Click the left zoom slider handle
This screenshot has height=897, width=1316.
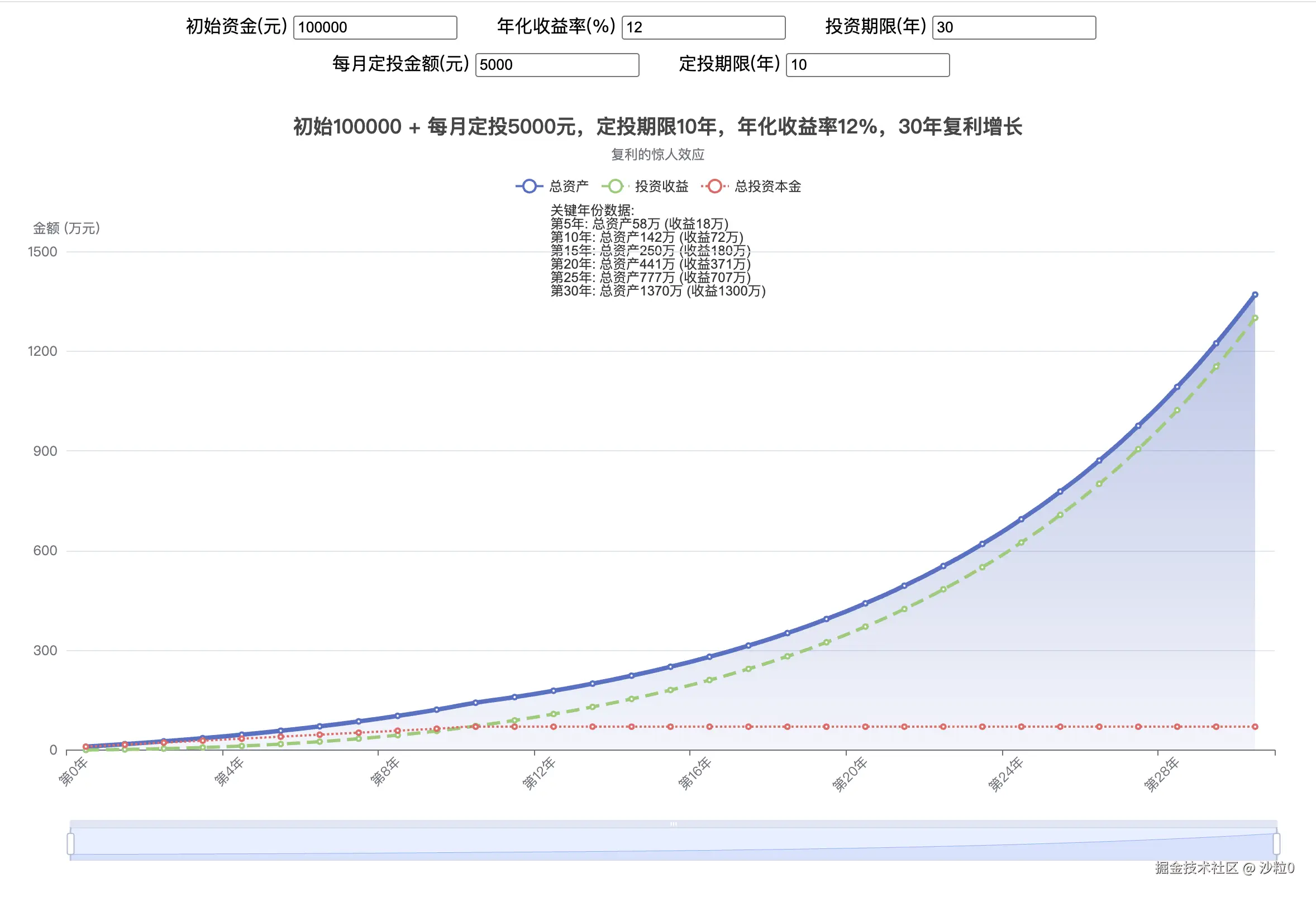[71, 843]
